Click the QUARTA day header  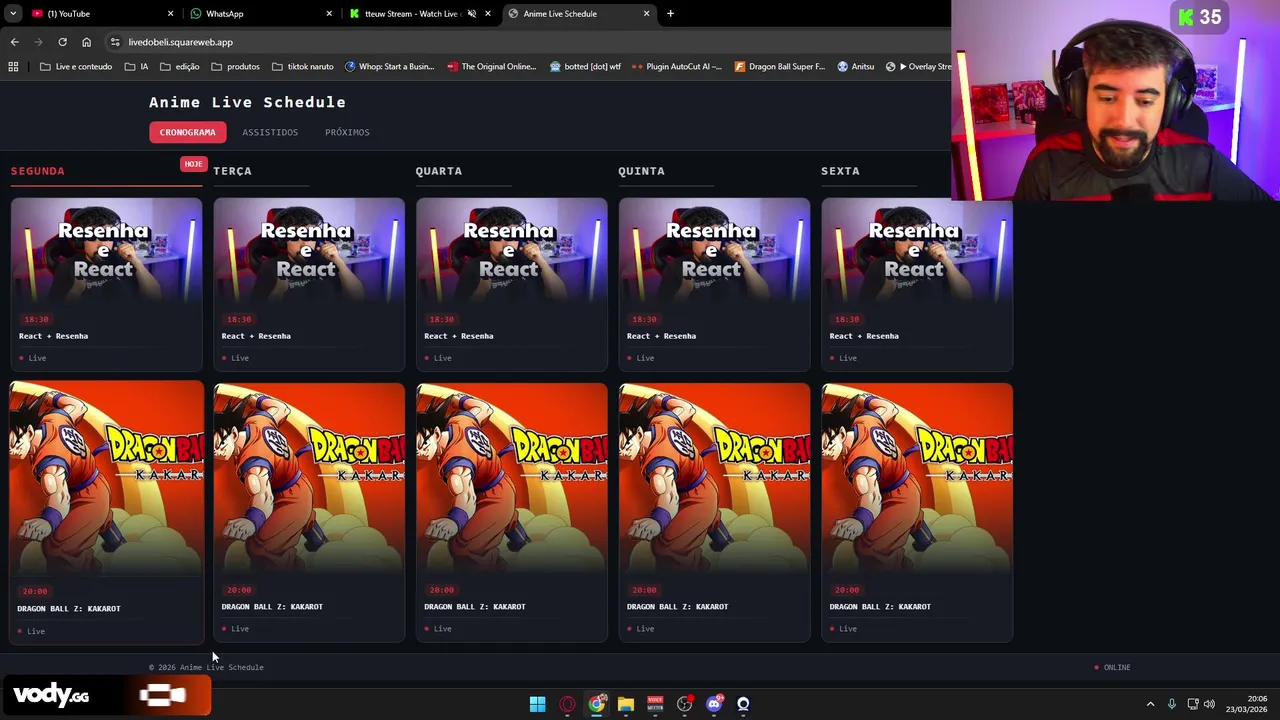click(x=439, y=171)
